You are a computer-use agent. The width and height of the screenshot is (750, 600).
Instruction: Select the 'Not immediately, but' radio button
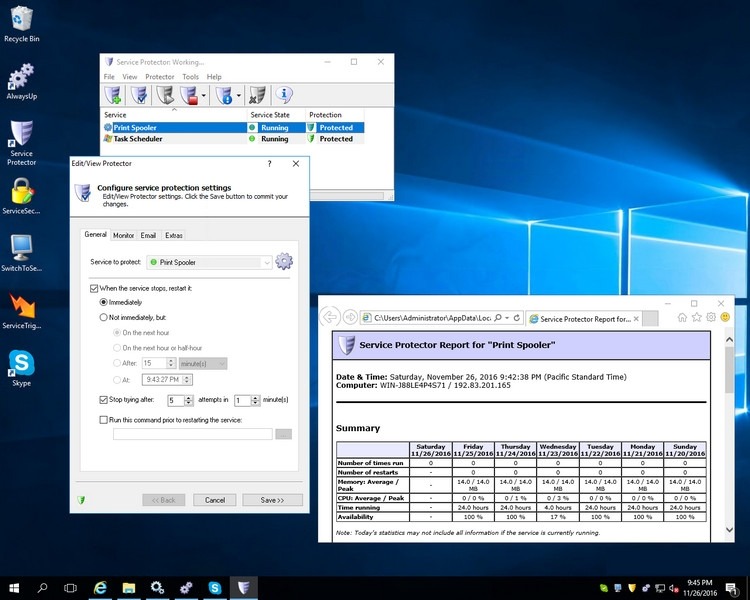point(103,317)
